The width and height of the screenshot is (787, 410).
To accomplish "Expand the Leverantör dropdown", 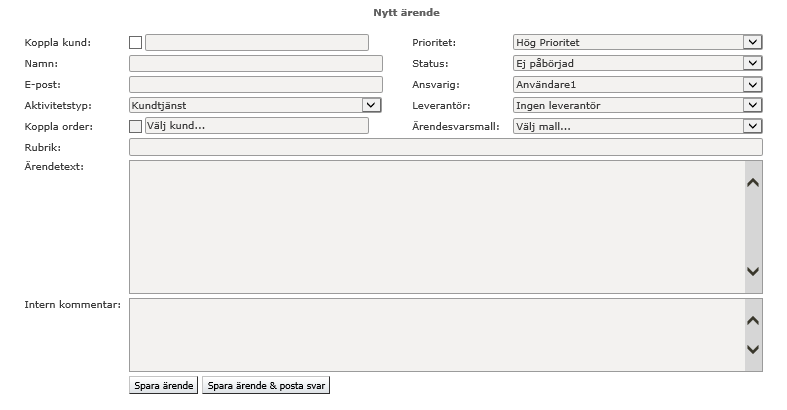I will pos(637,105).
